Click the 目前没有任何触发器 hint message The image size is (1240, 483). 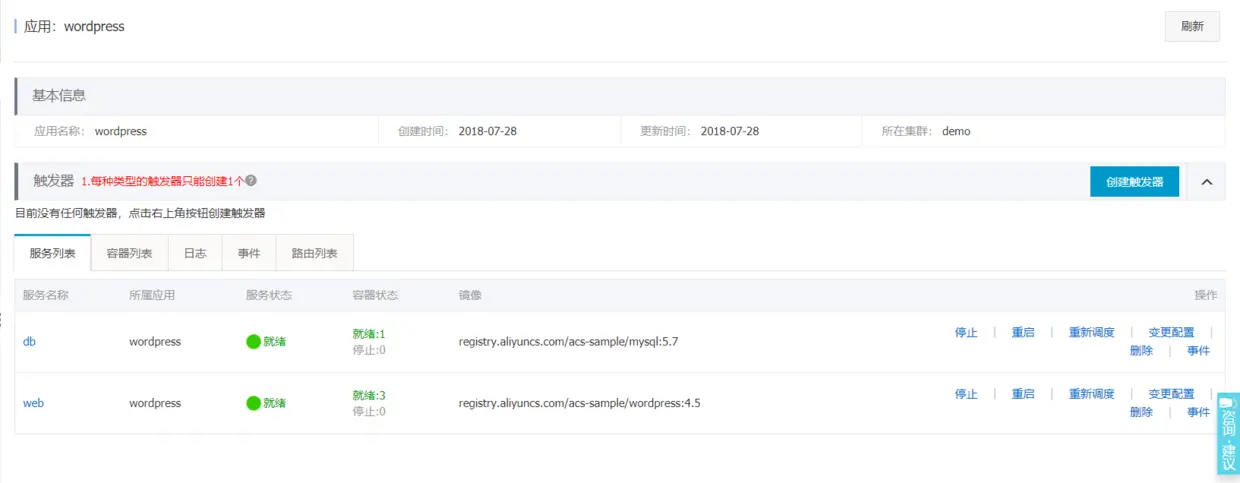(x=140, y=213)
